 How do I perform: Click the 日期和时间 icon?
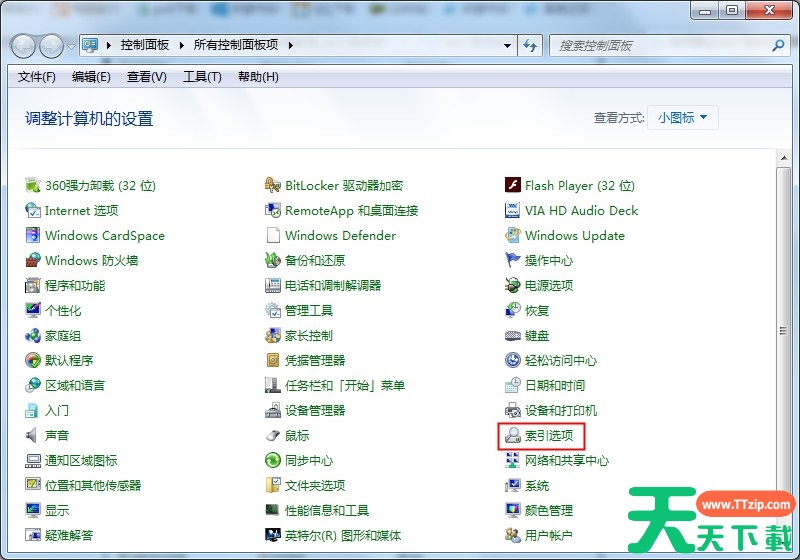click(513, 386)
